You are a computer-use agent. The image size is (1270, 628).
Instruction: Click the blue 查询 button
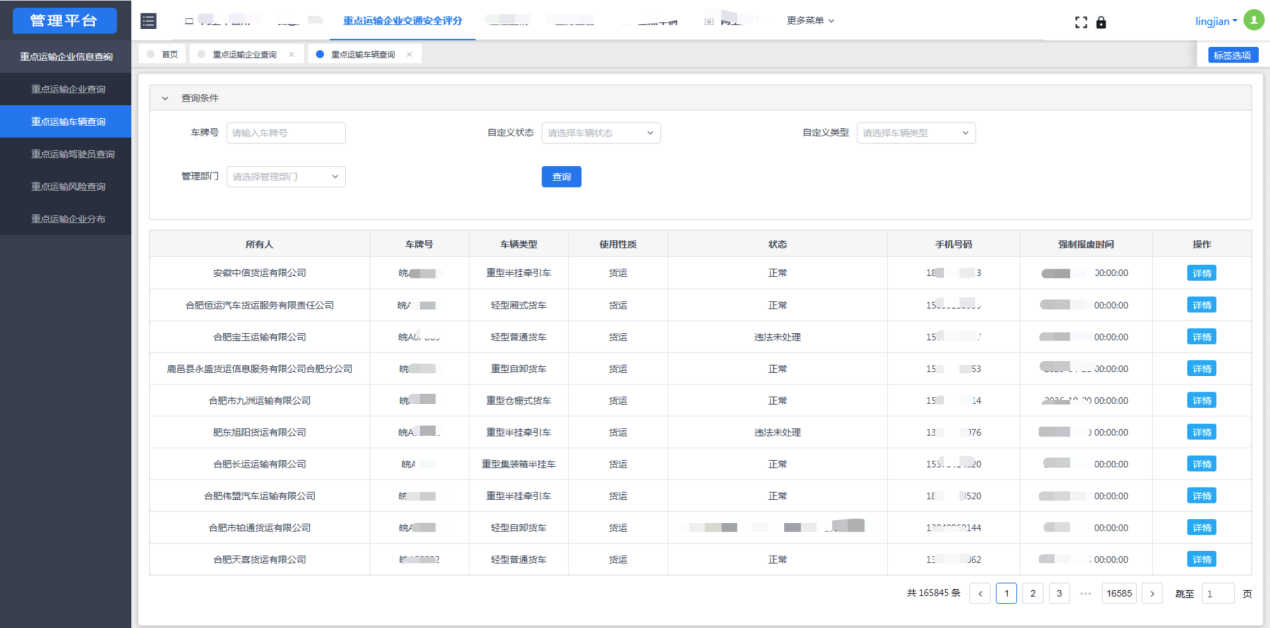(561, 177)
